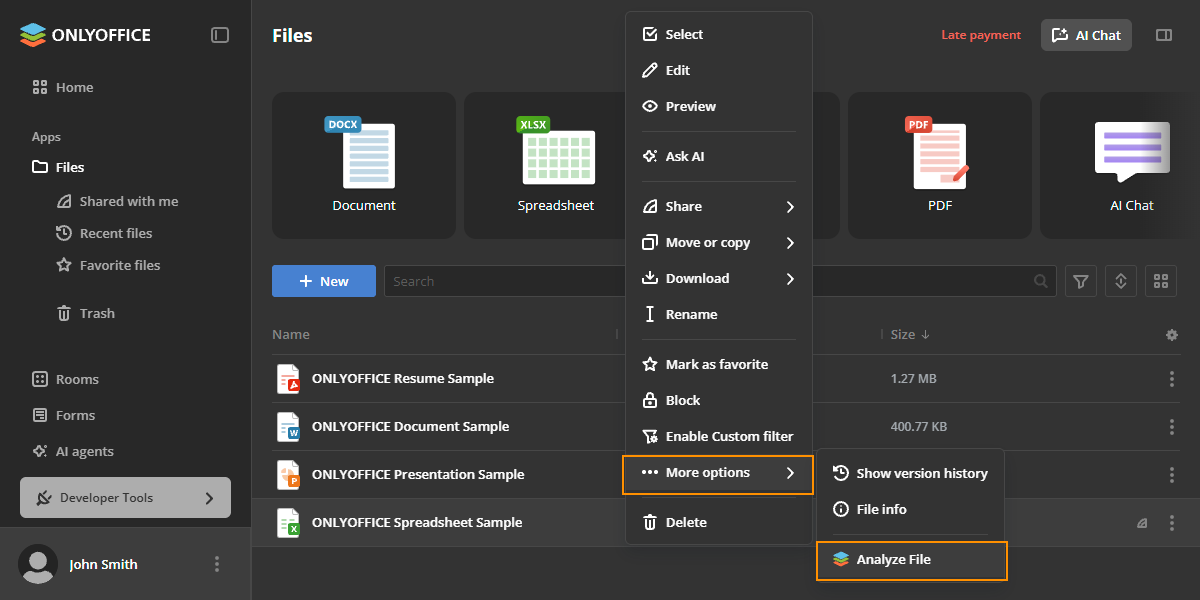1200x600 pixels.
Task: Mark the file as favorite
Action: 718,364
